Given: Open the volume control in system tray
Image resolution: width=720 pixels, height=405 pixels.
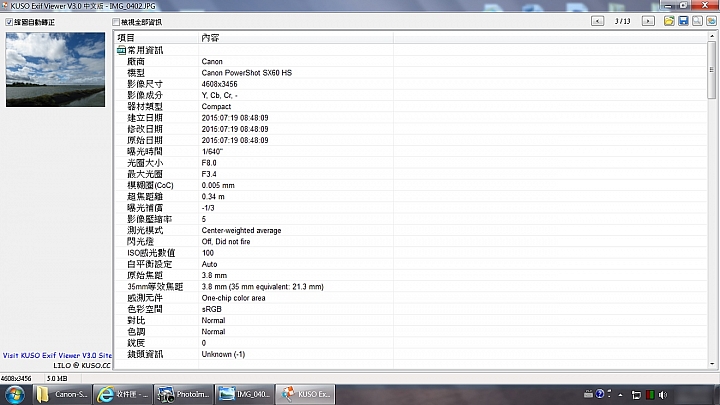Looking at the screenshot, I should 663,394.
